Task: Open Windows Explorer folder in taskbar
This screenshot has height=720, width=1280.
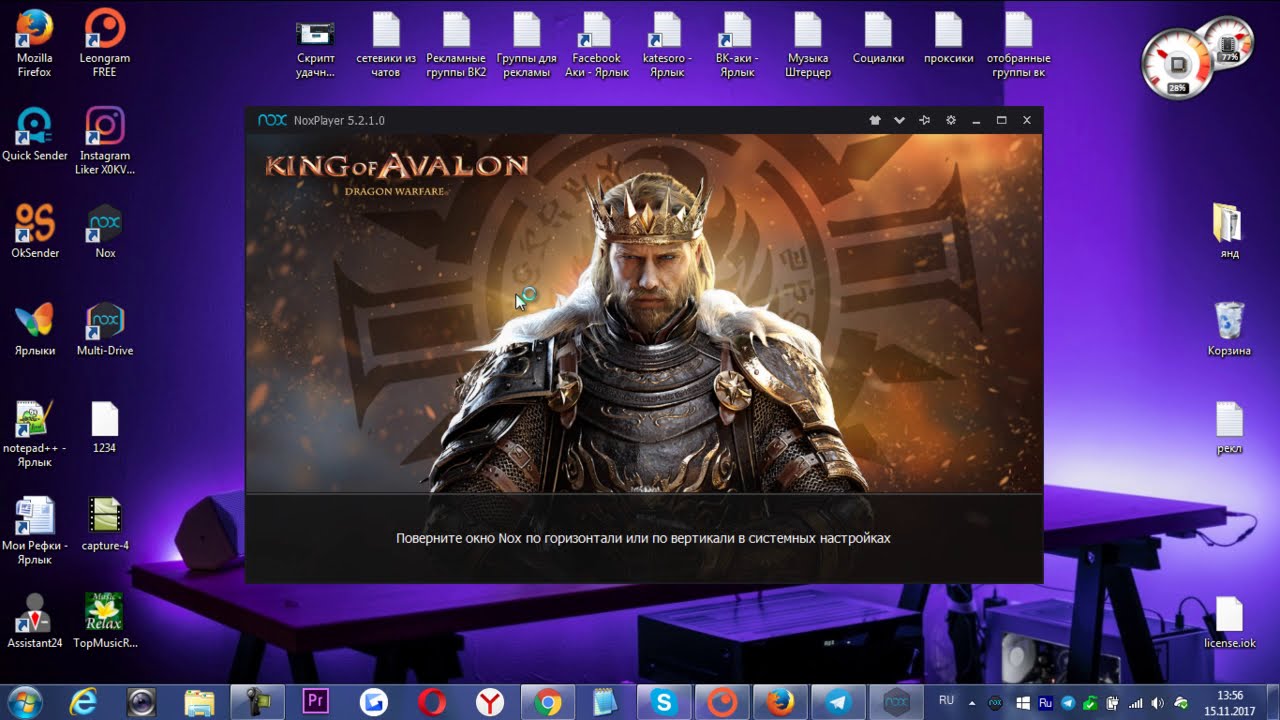Action: tap(199, 703)
